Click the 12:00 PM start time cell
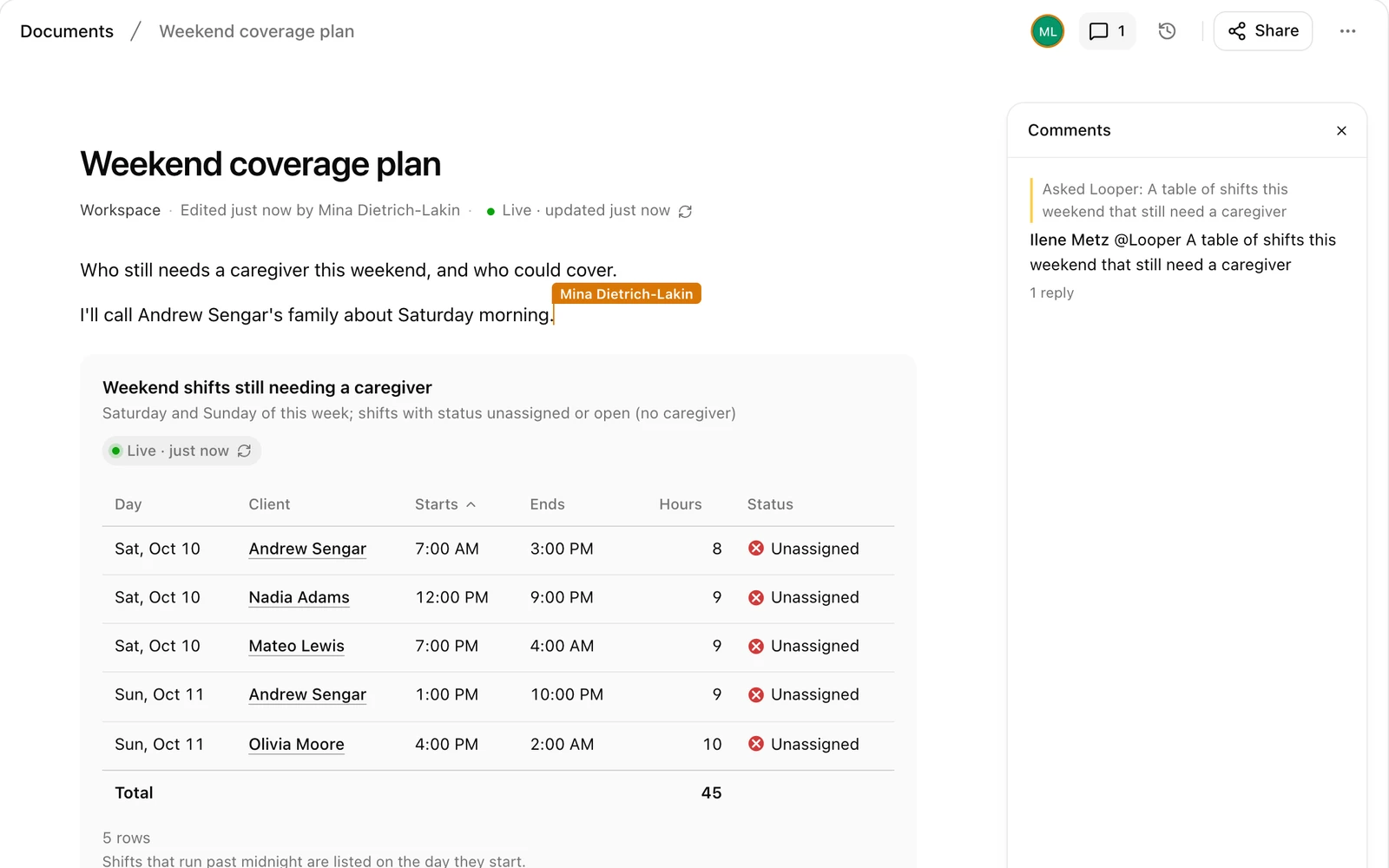This screenshot has width=1389, height=868. click(451, 597)
